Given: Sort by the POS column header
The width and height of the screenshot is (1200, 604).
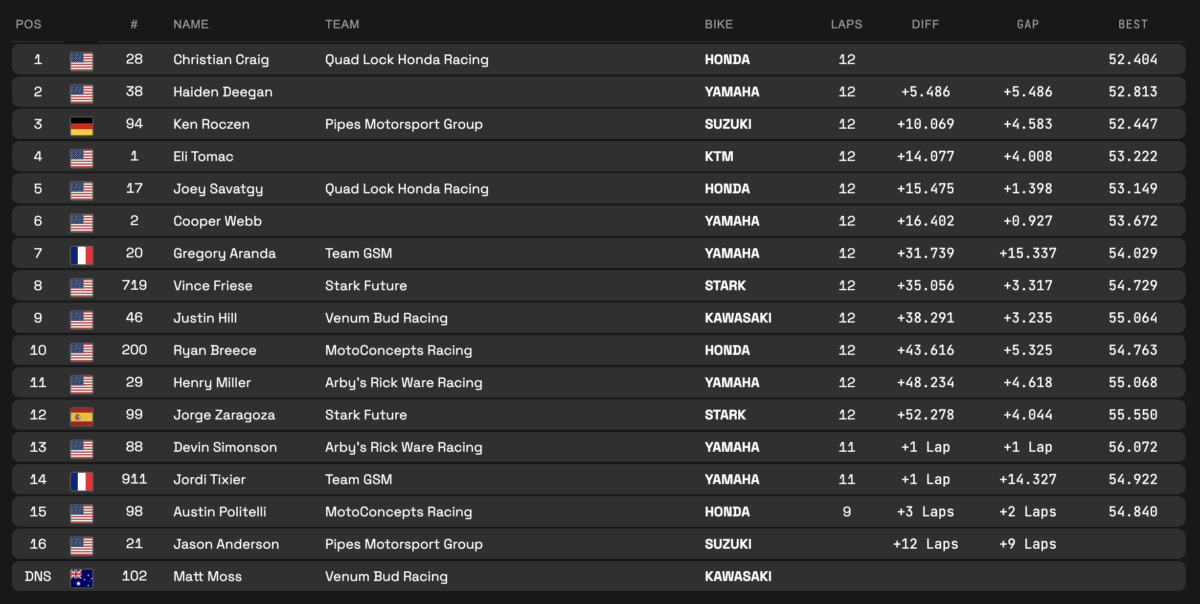Looking at the screenshot, I should click(x=27, y=24).
